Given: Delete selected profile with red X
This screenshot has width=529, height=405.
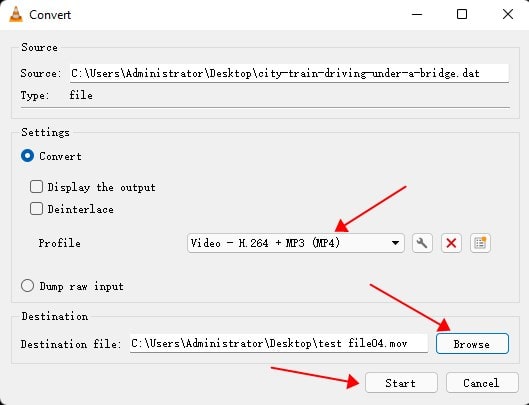Looking at the screenshot, I should tap(451, 243).
